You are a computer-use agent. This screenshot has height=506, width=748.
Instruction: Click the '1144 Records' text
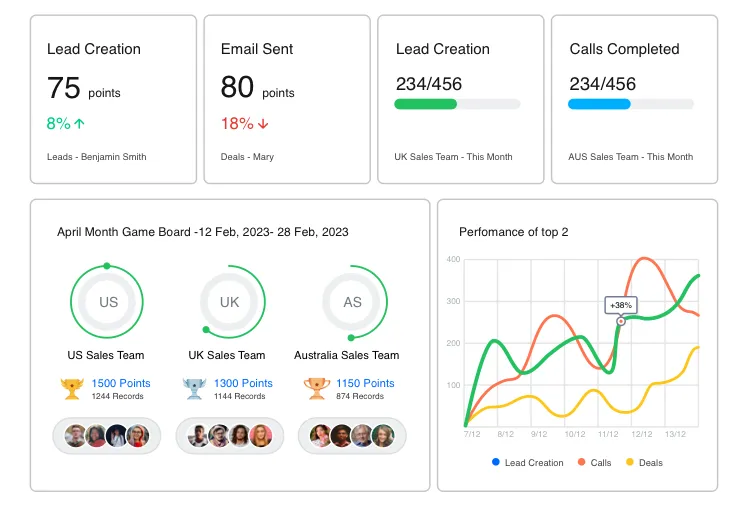(x=239, y=396)
